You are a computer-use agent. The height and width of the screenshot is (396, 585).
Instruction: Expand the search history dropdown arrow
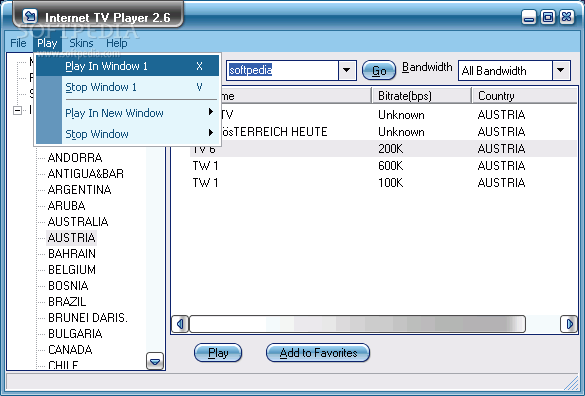347,70
